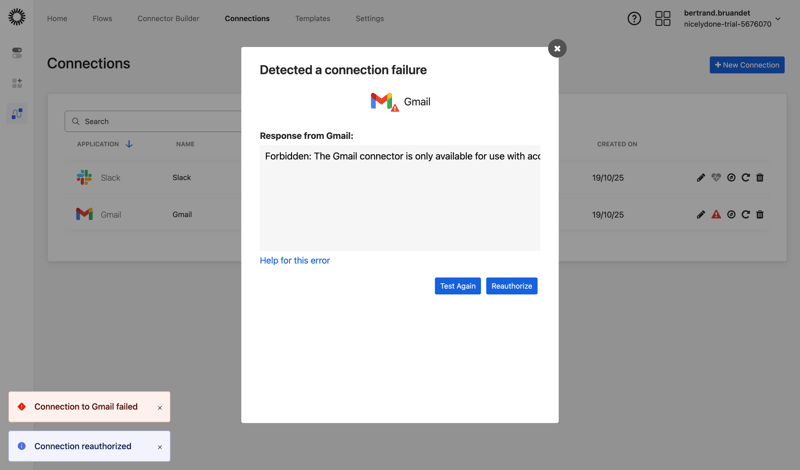This screenshot has width=800, height=470.
Task: Select the Connections tab
Action: [x=247, y=18]
